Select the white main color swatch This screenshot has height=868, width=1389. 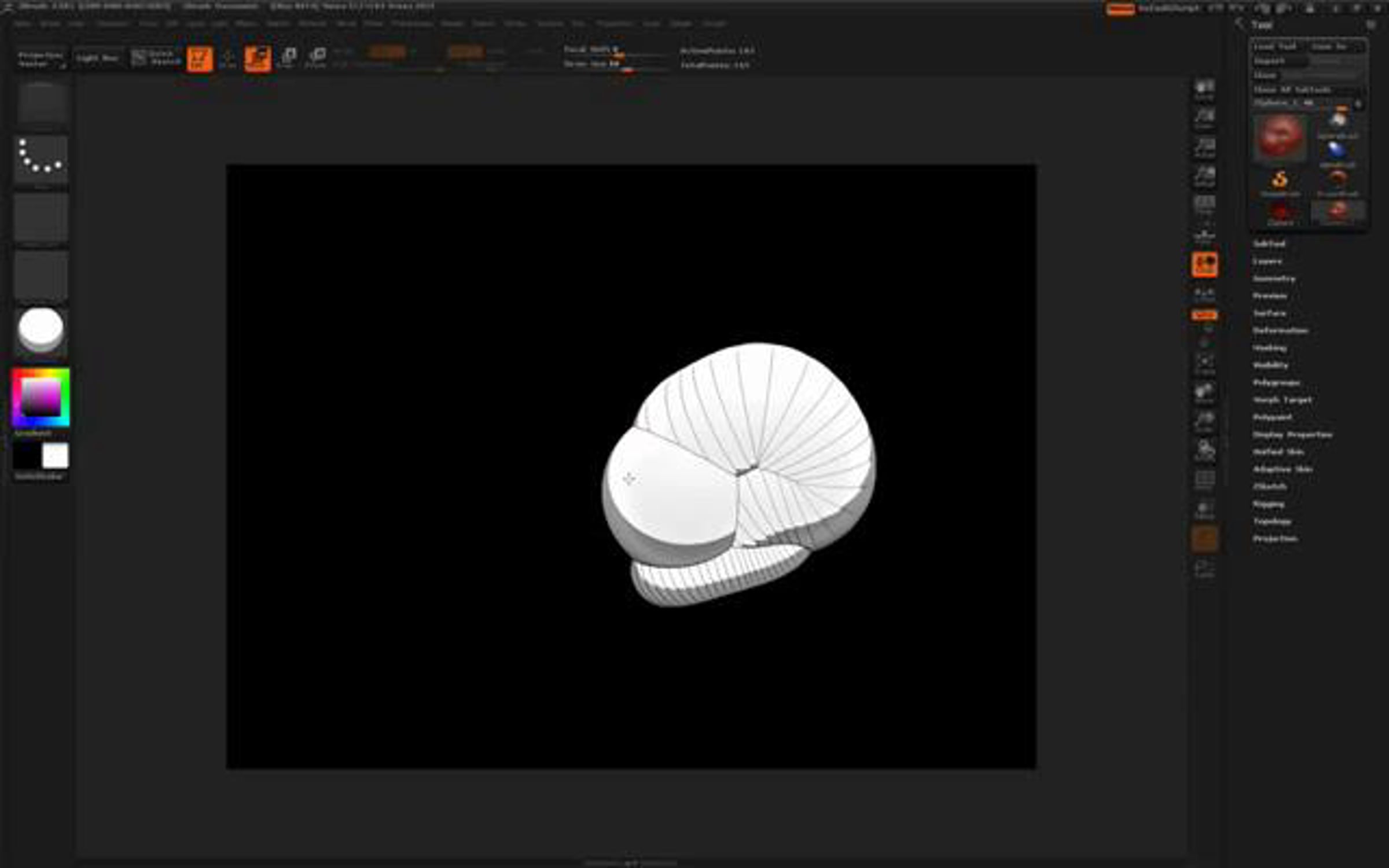pos(56,456)
